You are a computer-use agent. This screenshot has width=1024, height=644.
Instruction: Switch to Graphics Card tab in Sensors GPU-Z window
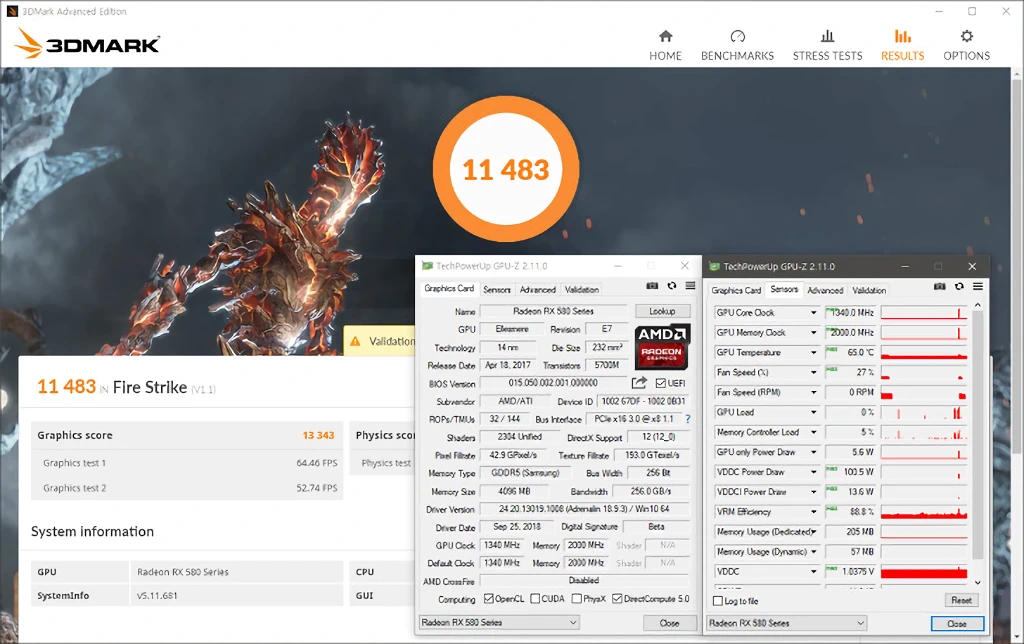pos(736,290)
